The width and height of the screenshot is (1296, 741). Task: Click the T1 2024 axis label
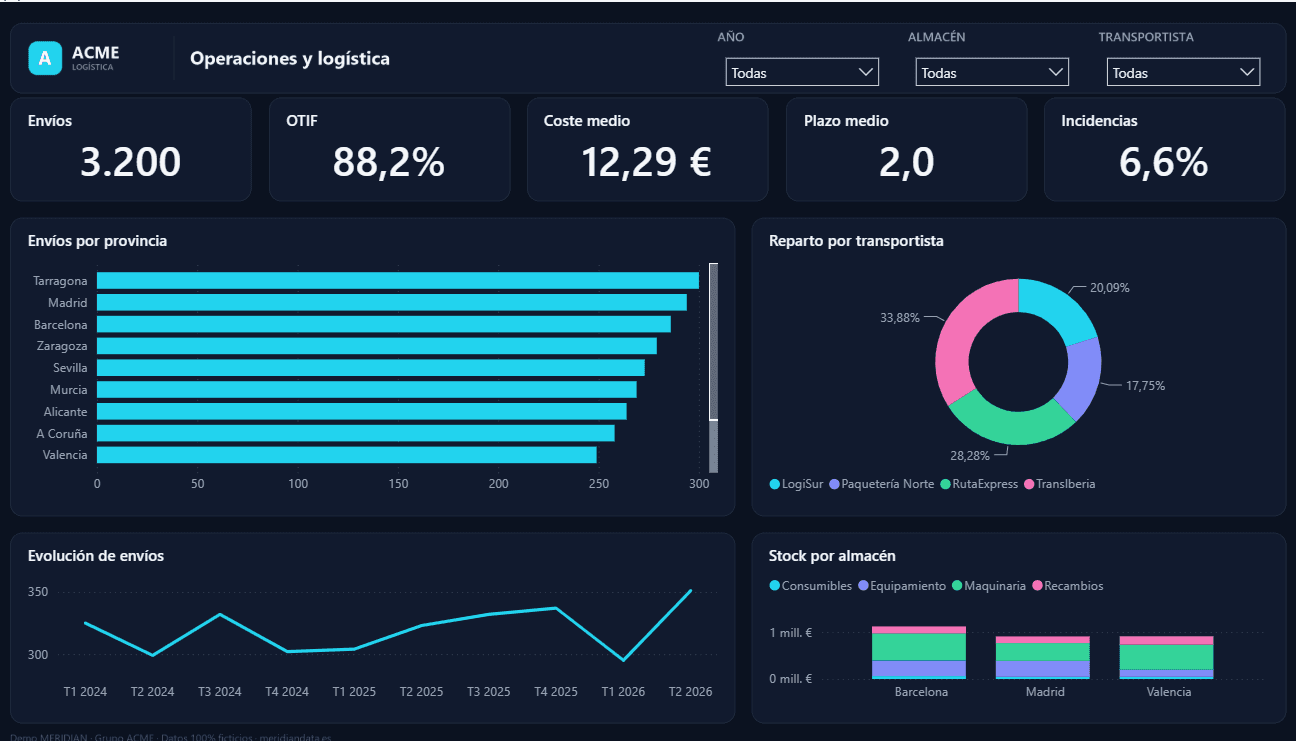(x=85, y=691)
